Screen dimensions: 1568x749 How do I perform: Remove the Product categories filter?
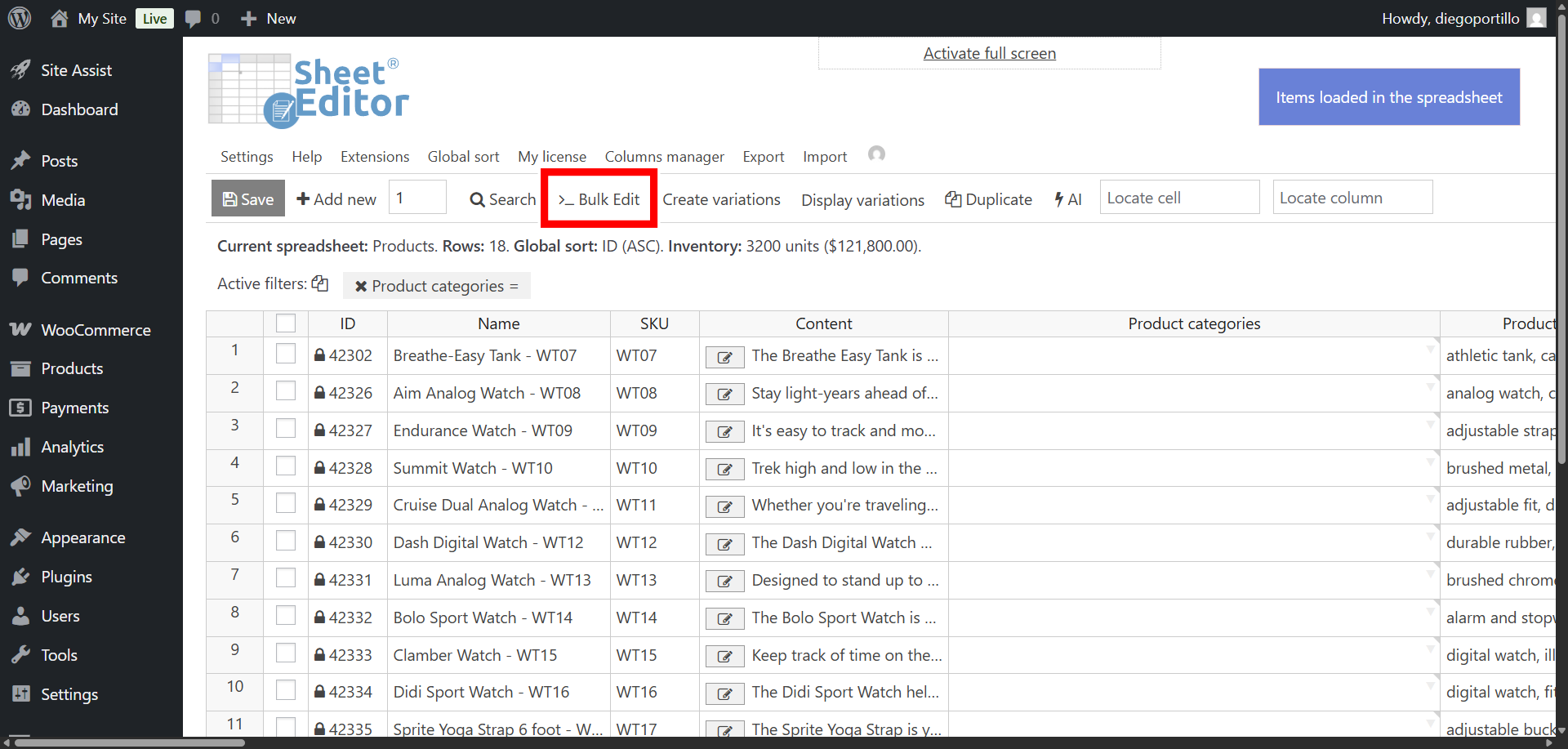coord(360,286)
